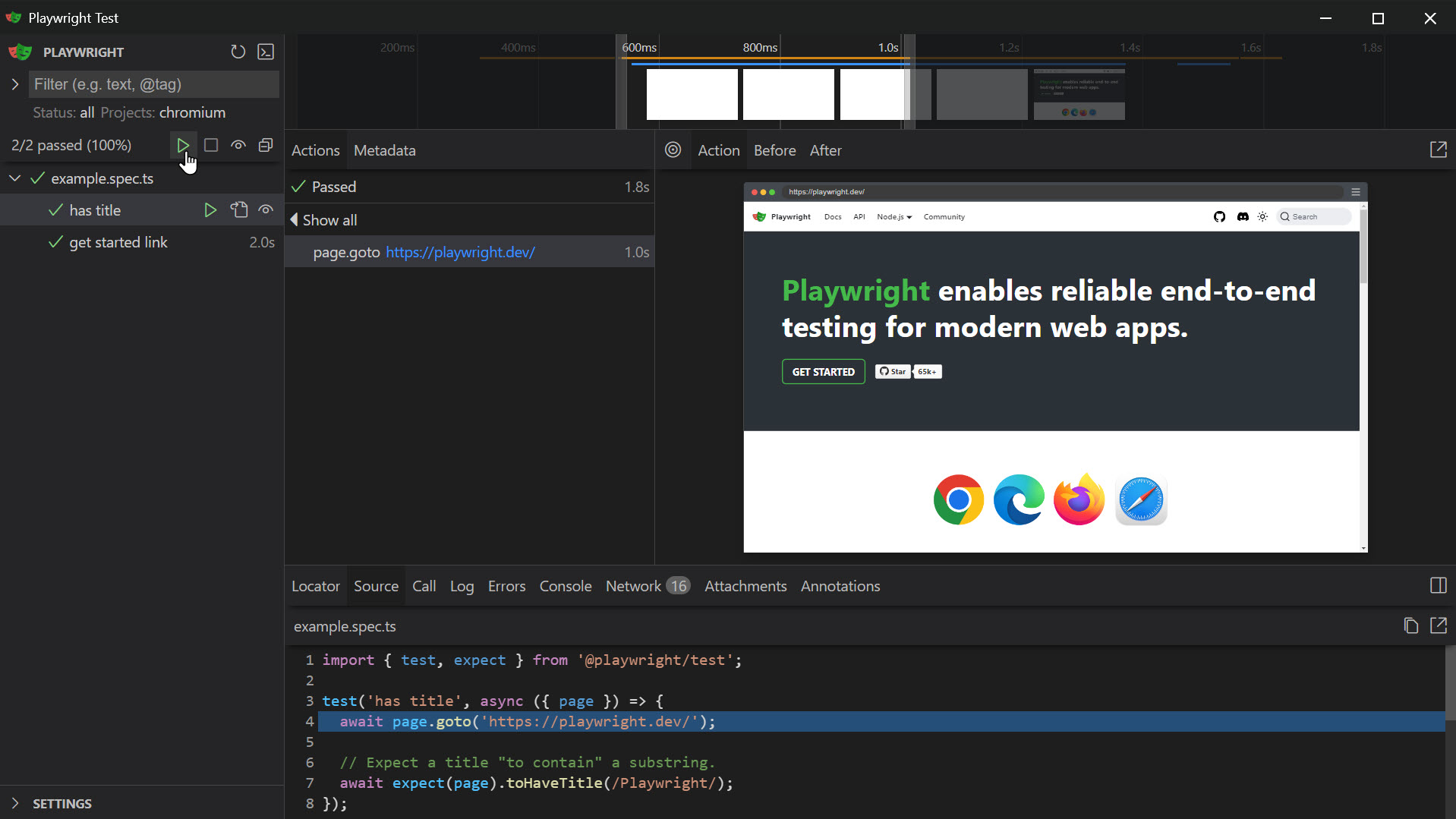Click Community link in snapshot navbar

(944, 217)
